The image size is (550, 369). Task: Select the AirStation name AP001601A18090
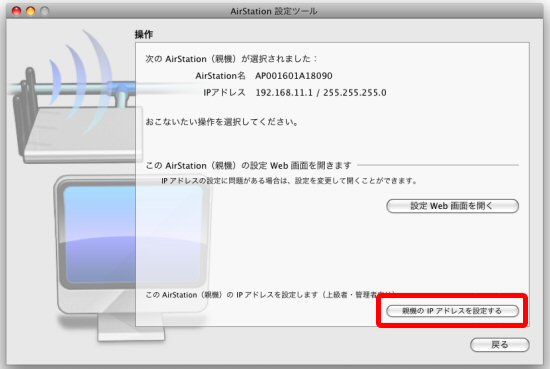(x=294, y=76)
